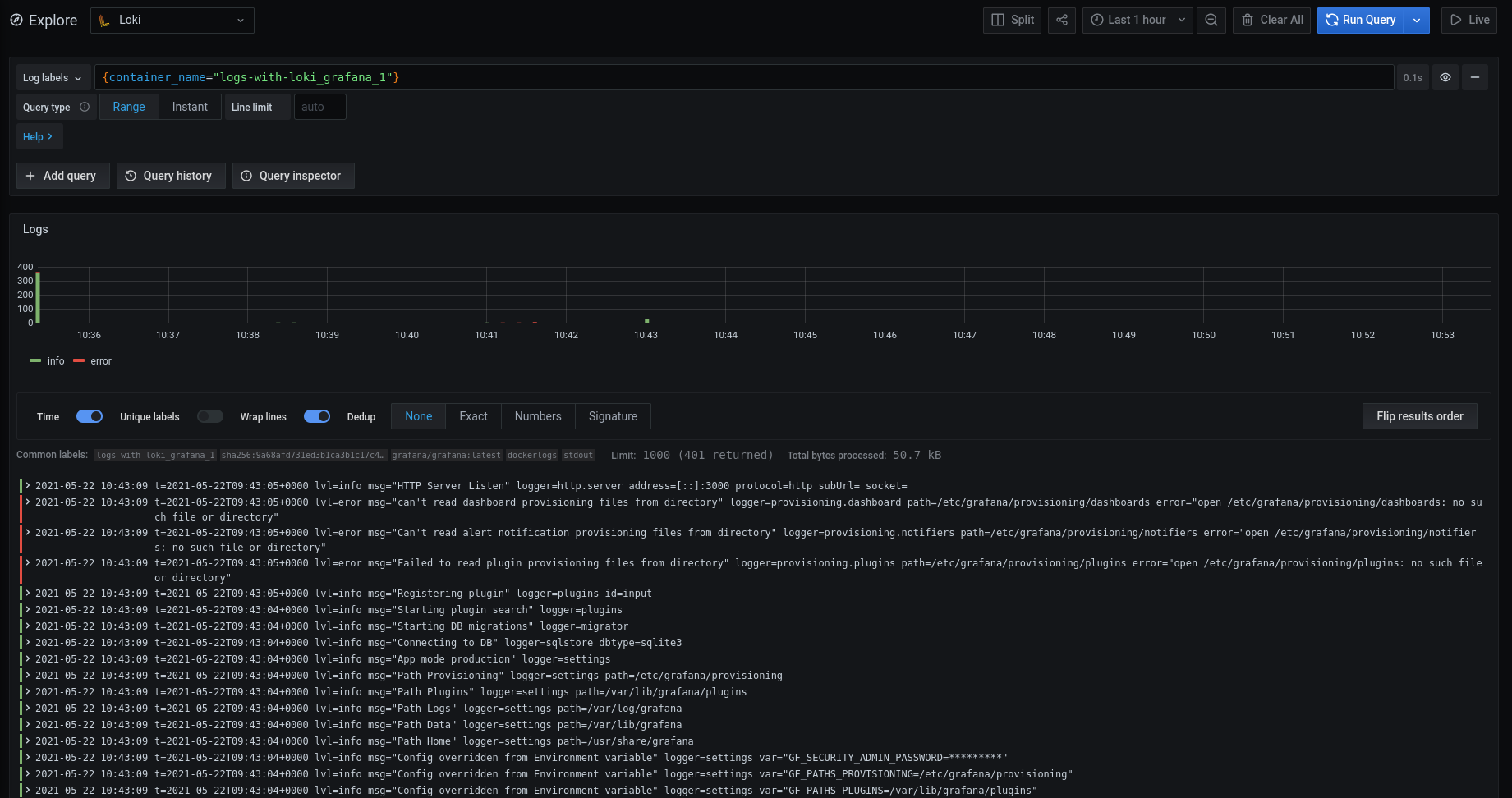Screen dimensions: 1512x798
Task: Click common label logs-with-loki_grafana_1
Action: tap(155, 455)
